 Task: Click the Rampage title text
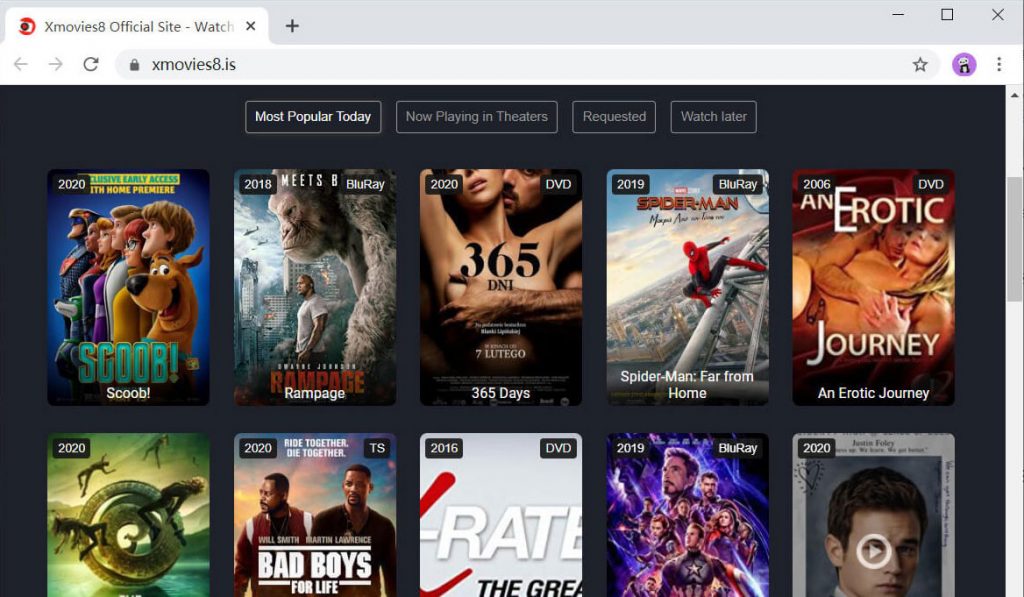pos(315,393)
